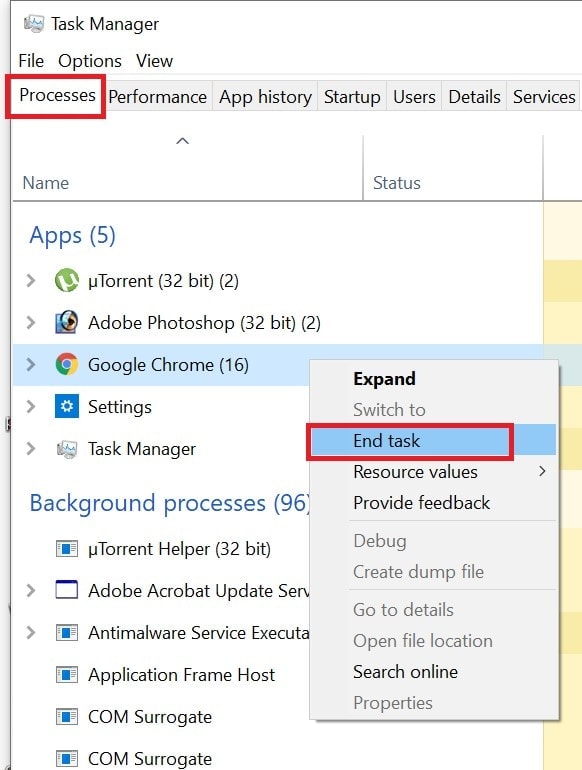The image size is (582, 770).
Task: Expand Adobe Acrobat Update Service row
Action: (31, 590)
